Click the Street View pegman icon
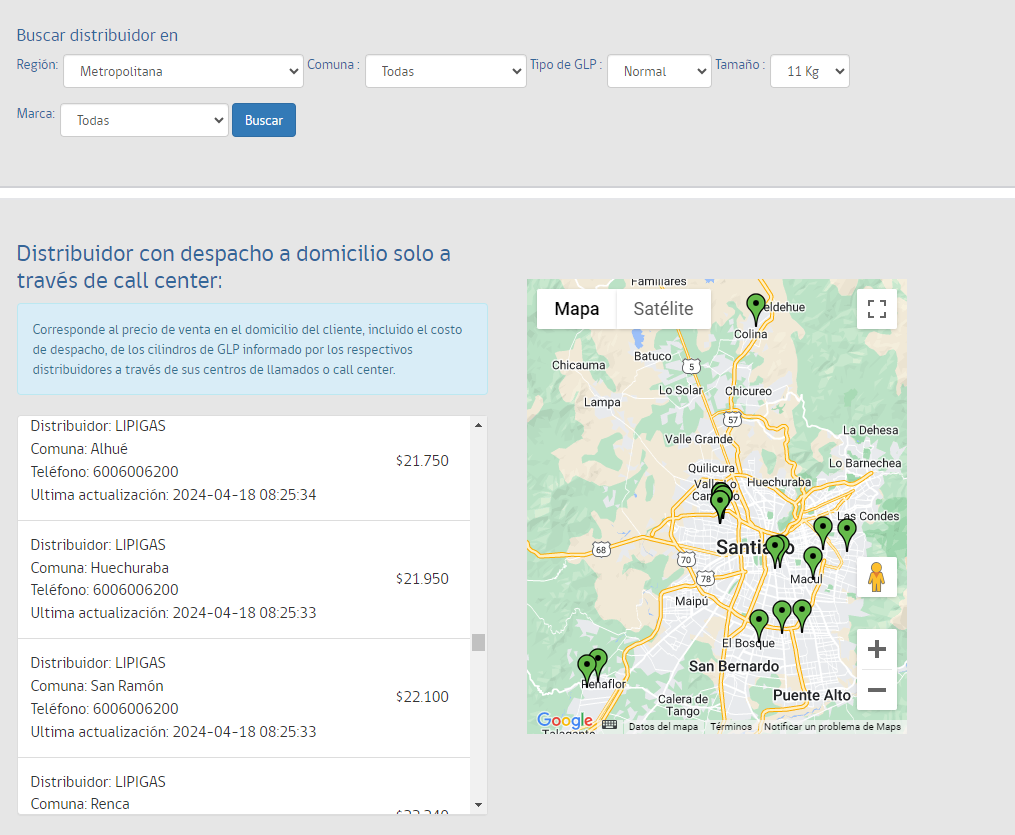Image resolution: width=1015 pixels, height=835 pixels. (x=876, y=577)
